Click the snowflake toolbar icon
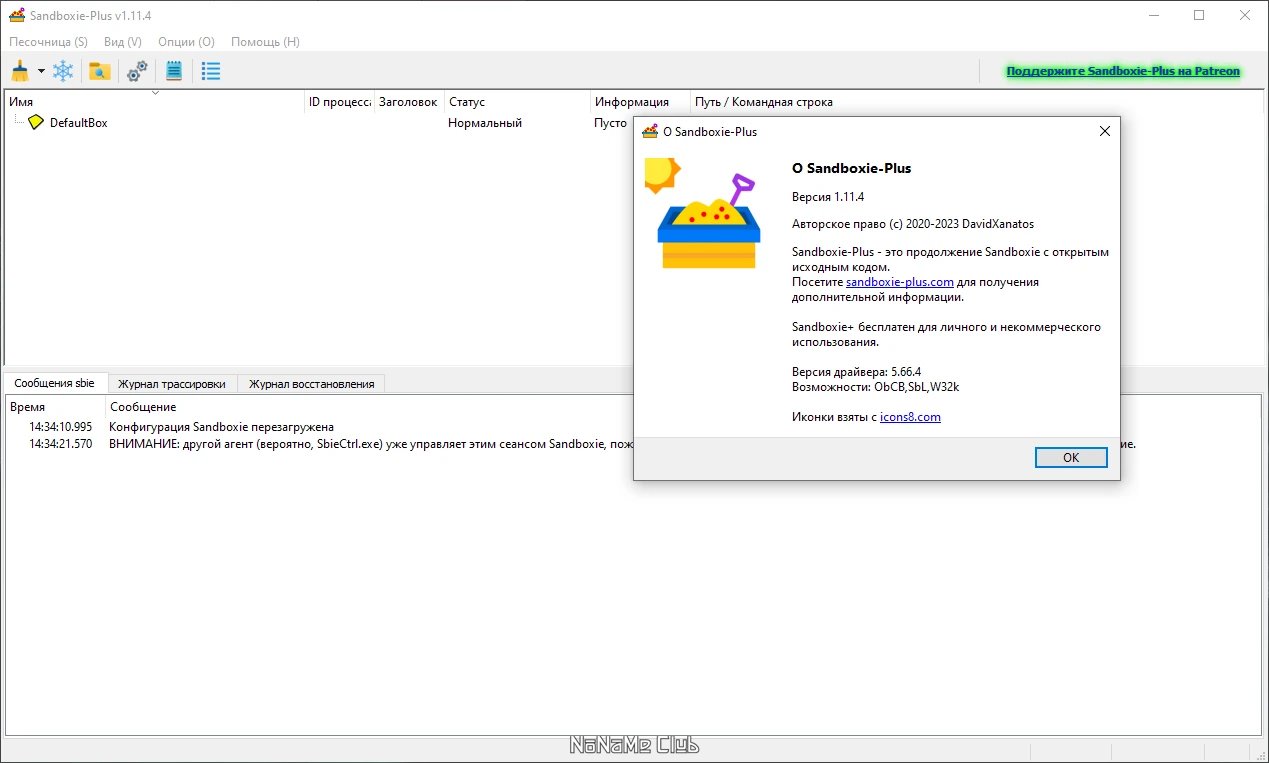Viewport: 1269px width, 763px height. coord(63,71)
